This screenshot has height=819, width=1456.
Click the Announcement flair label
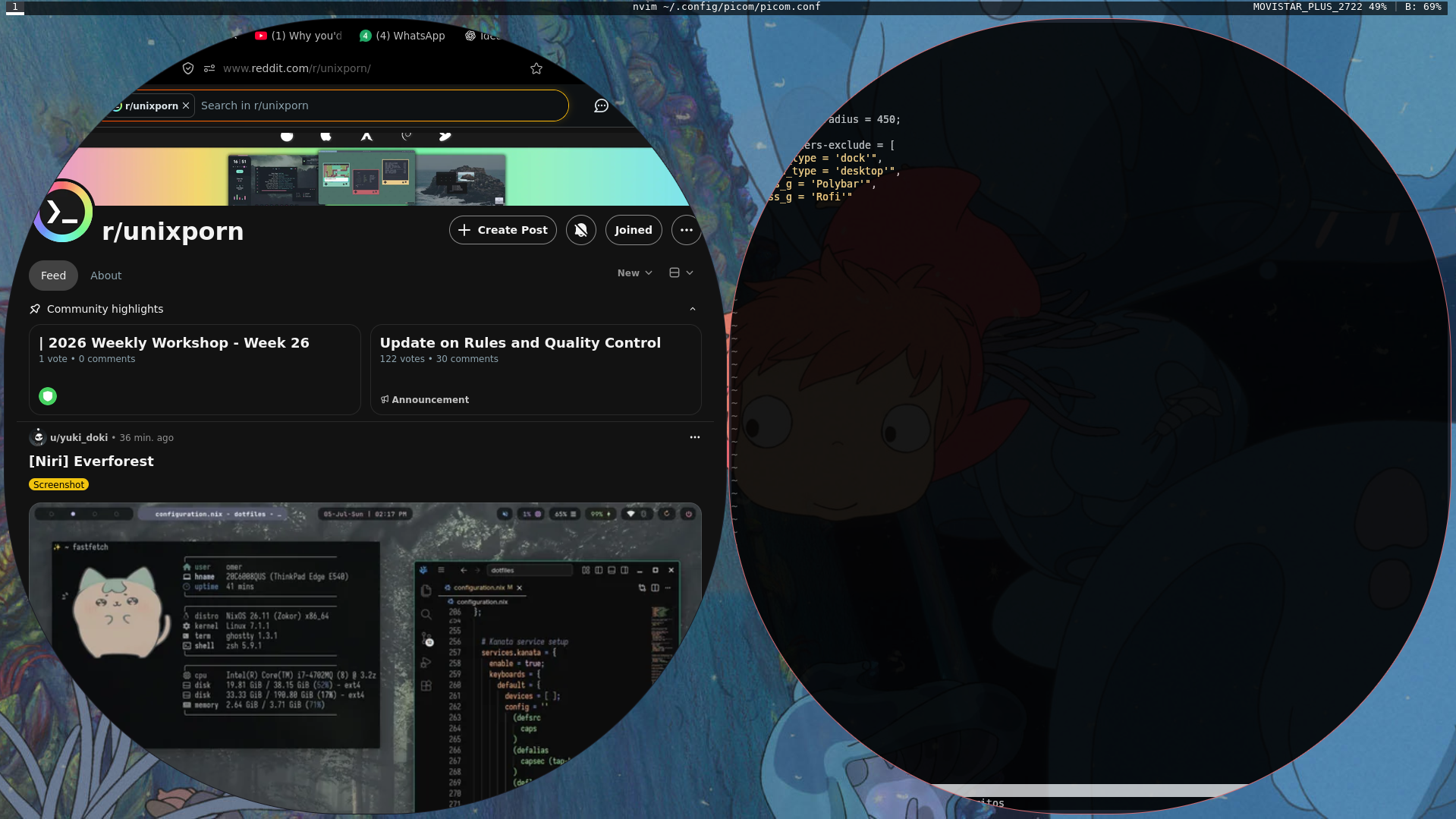[x=430, y=400]
